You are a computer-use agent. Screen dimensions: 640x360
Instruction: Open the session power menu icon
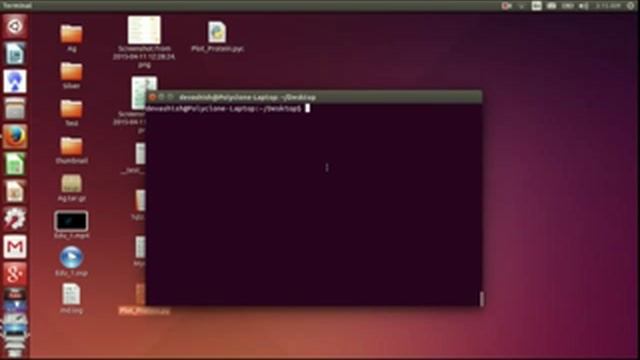coord(631,6)
